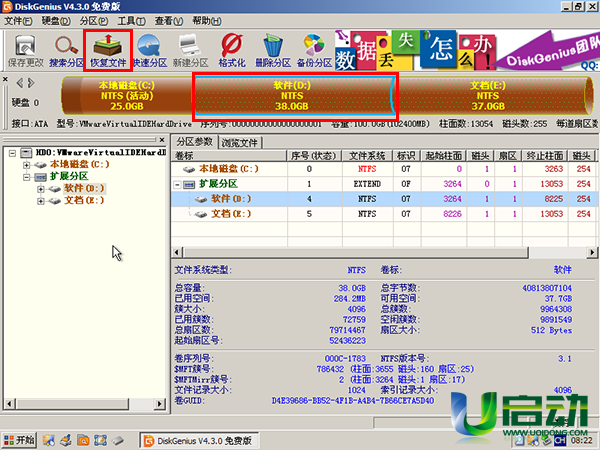600x450 pixels.
Task: Click the 标识 column header
Action: 406,156
